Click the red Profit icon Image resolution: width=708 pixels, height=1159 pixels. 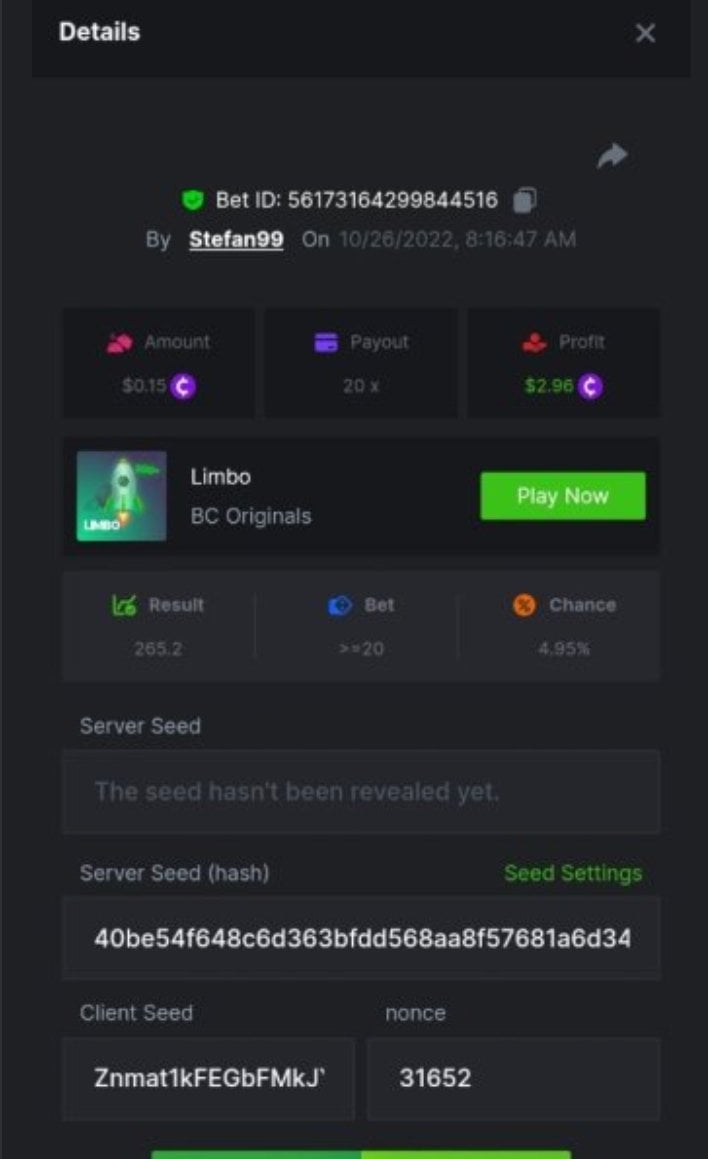(535, 342)
